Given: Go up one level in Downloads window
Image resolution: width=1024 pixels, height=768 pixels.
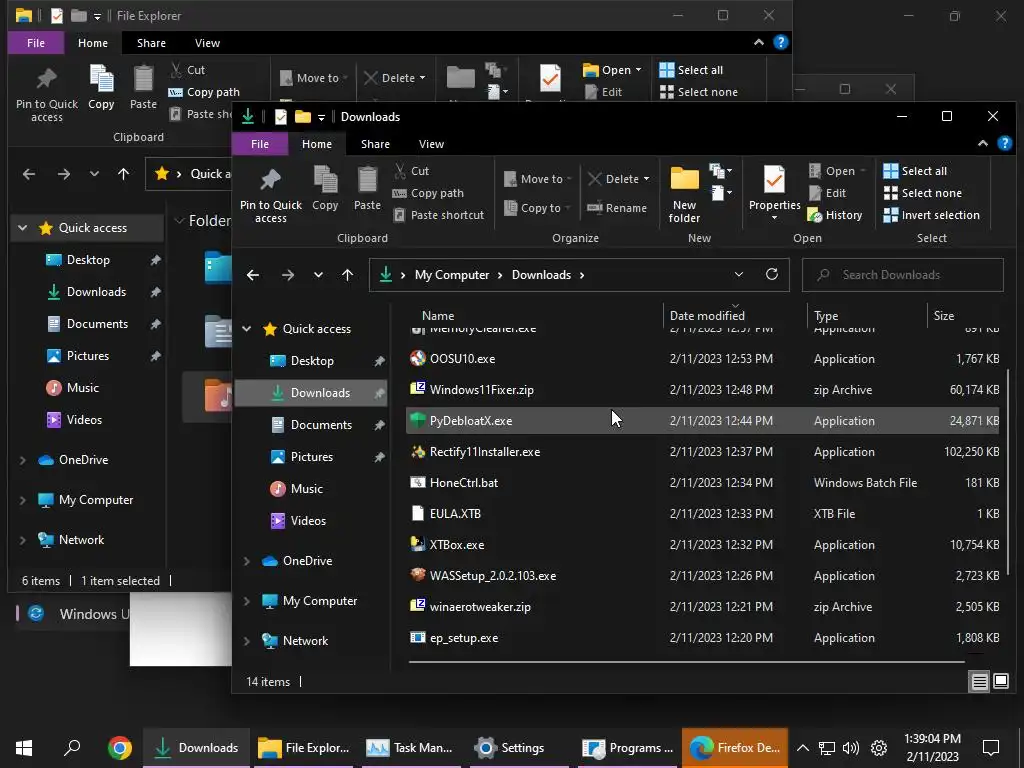Looking at the screenshot, I should point(347,275).
